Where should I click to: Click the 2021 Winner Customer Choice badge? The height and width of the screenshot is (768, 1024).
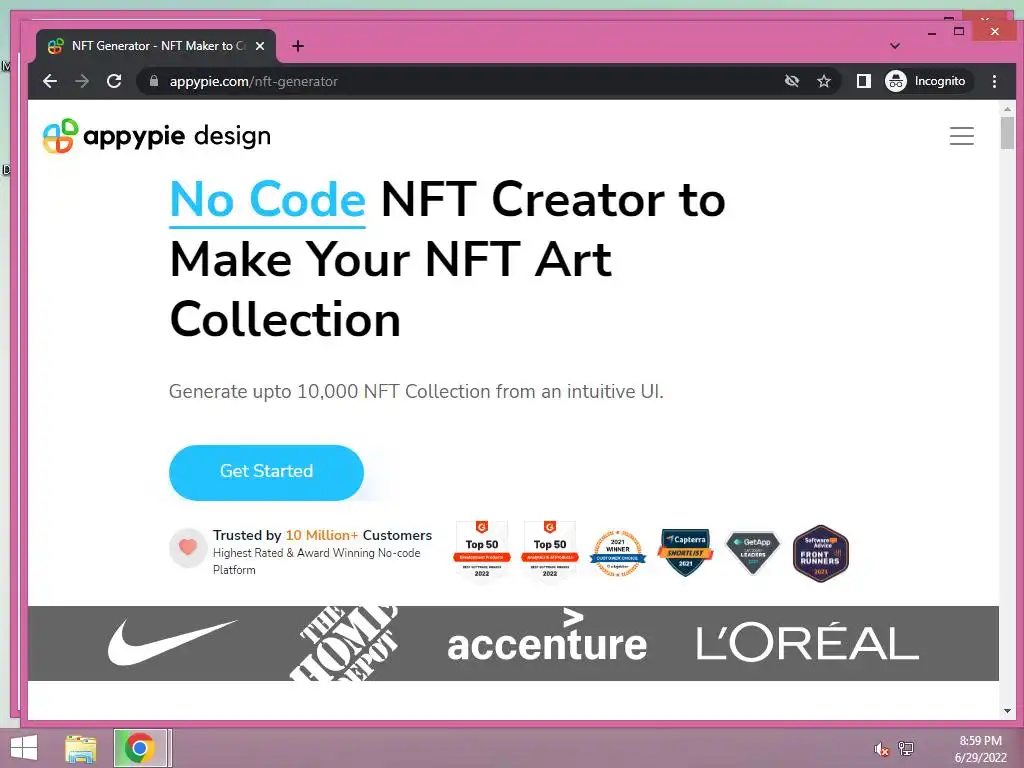pos(618,553)
